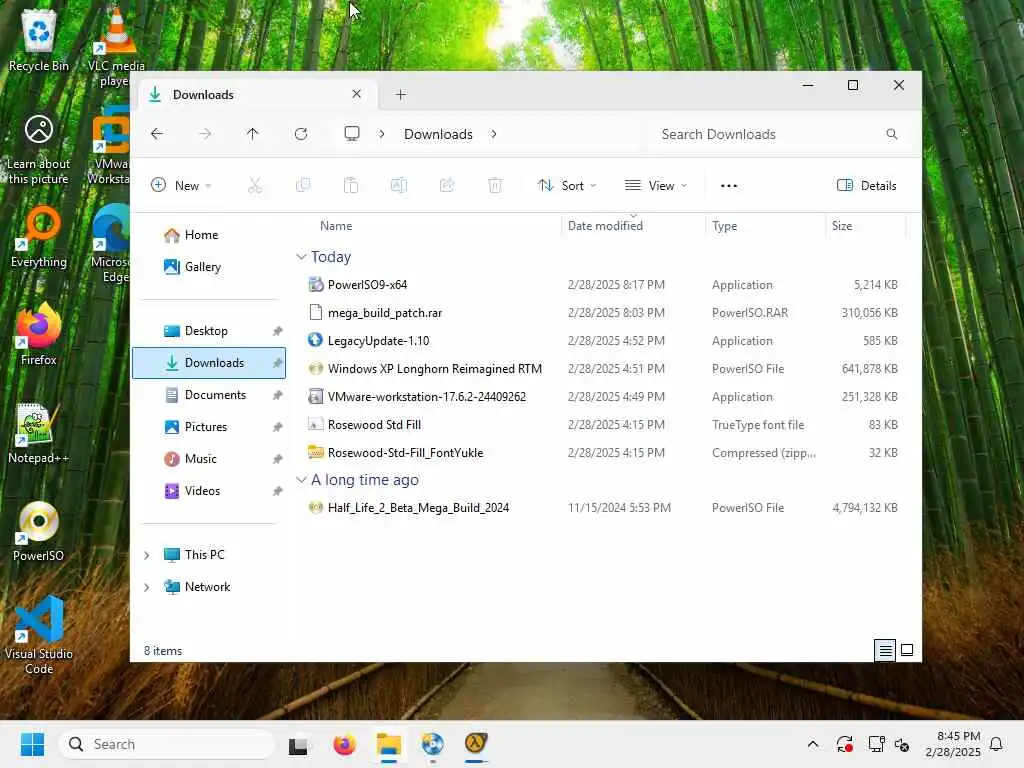This screenshot has height=768, width=1024.
Task: Toggle the Details pane
Action: [867, 185]
